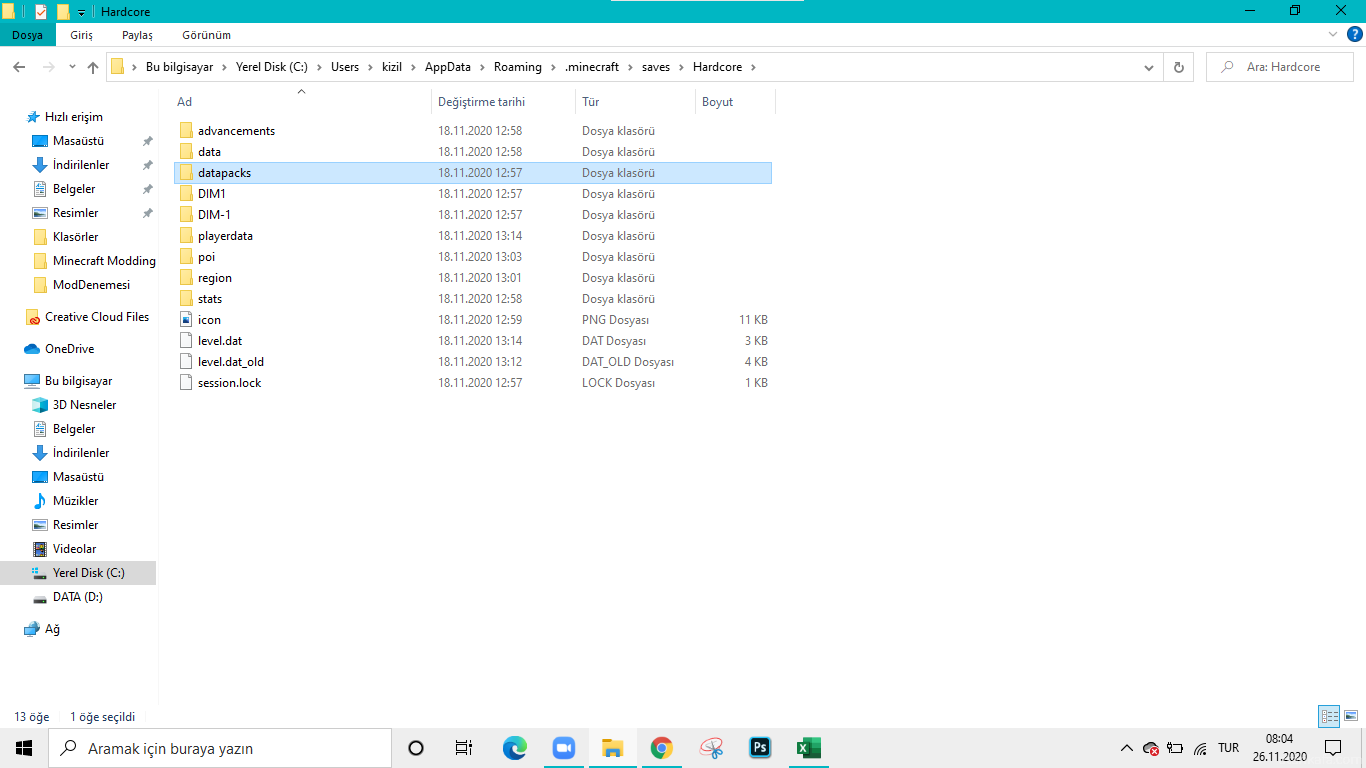
Task: Refresh the Hardcore folder view
Action: [x=1178, y=67]
